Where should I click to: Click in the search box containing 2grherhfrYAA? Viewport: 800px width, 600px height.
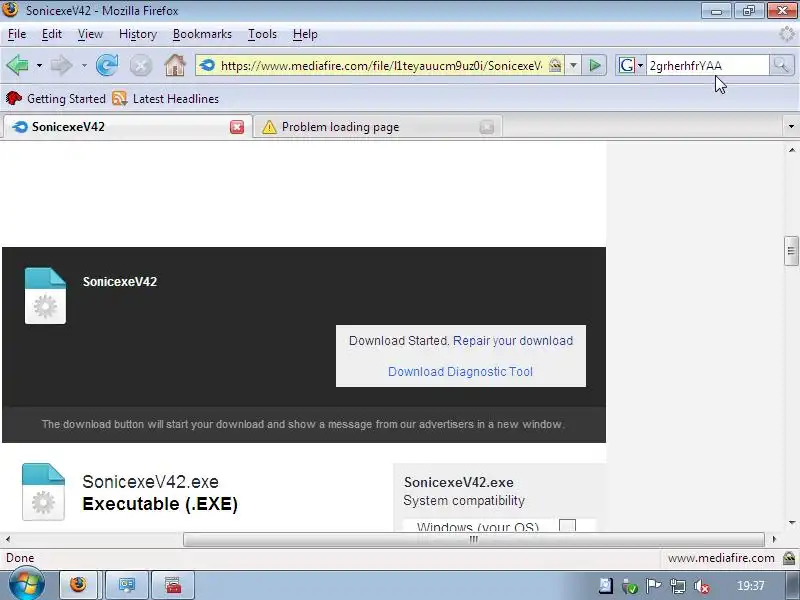click(707, 66)
